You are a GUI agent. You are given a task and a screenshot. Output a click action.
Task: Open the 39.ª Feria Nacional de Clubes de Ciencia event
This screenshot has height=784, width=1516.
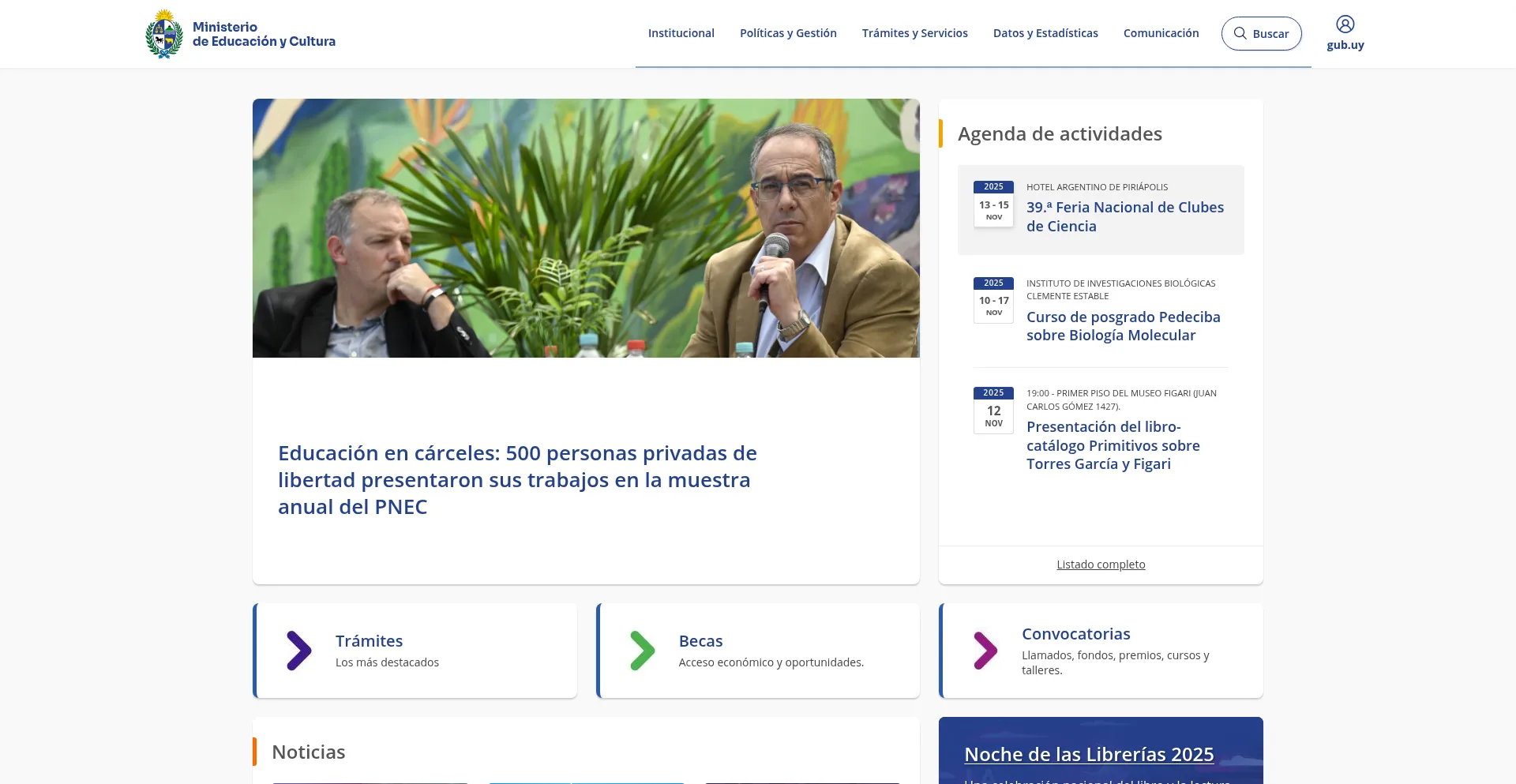click(x=1124, y=216)
